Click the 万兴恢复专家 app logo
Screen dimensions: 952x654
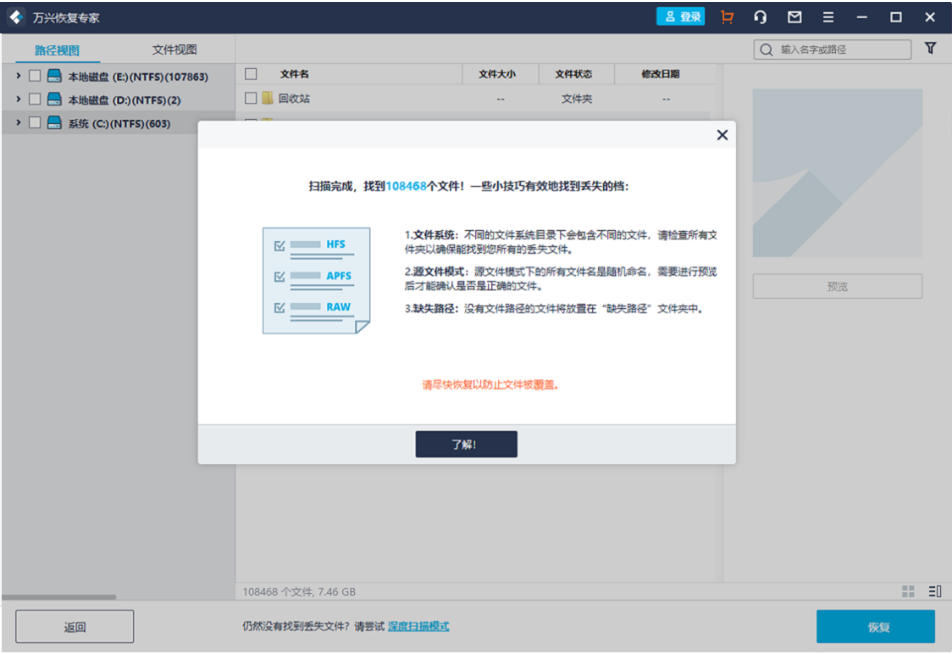(x=14, y=16)
